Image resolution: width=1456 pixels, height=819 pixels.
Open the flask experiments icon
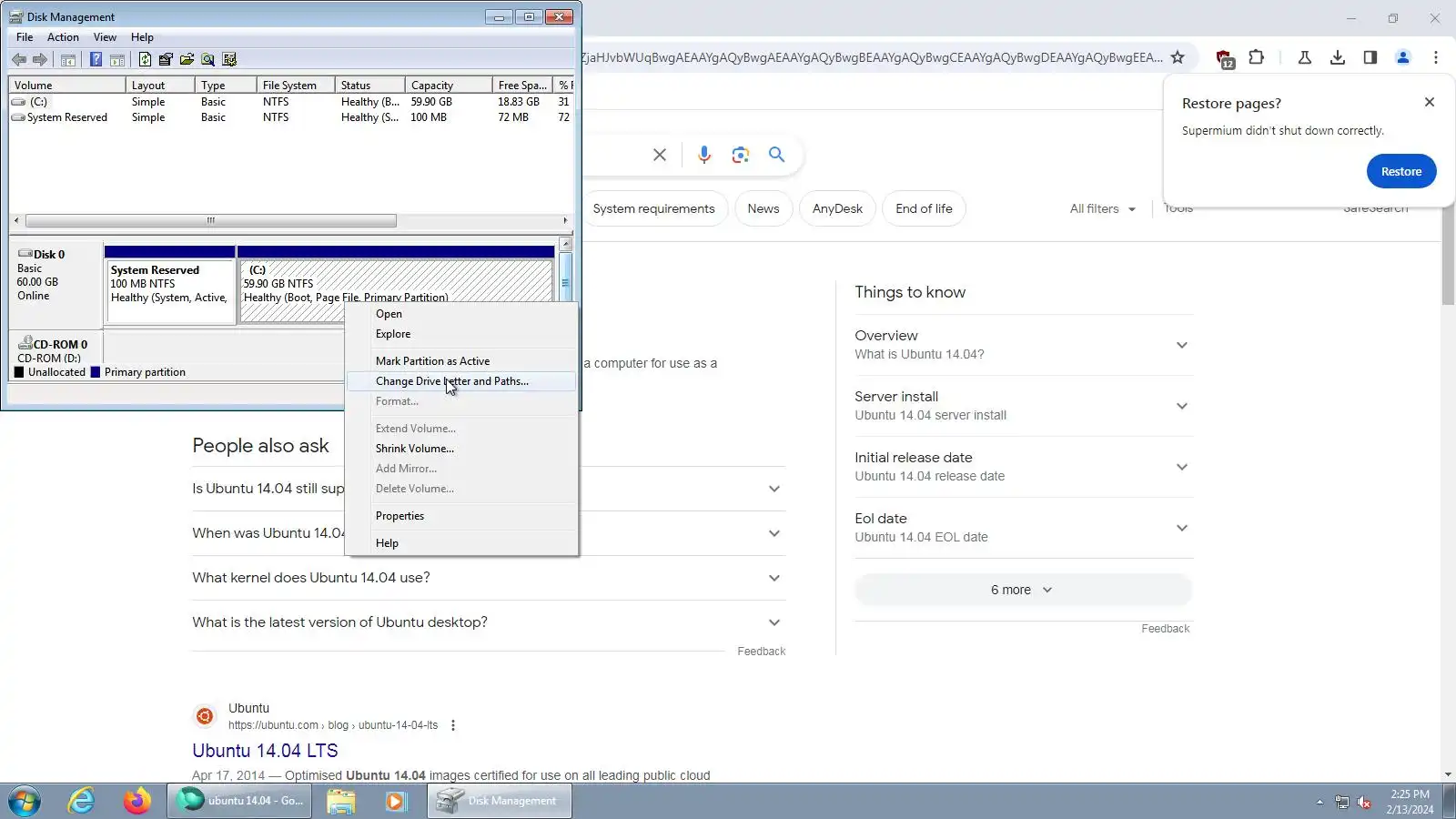click(1304, 57)
